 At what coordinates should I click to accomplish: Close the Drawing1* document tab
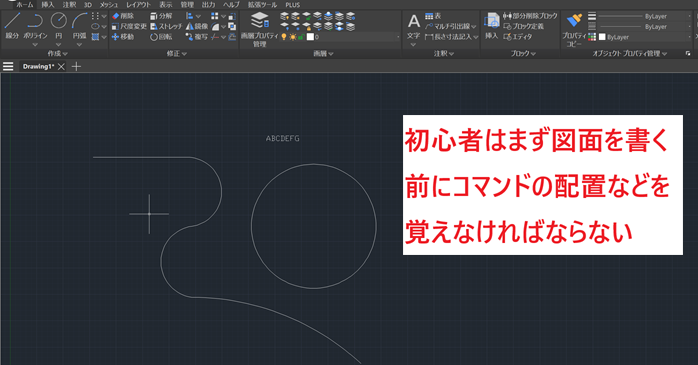click(x=61, y=66)
